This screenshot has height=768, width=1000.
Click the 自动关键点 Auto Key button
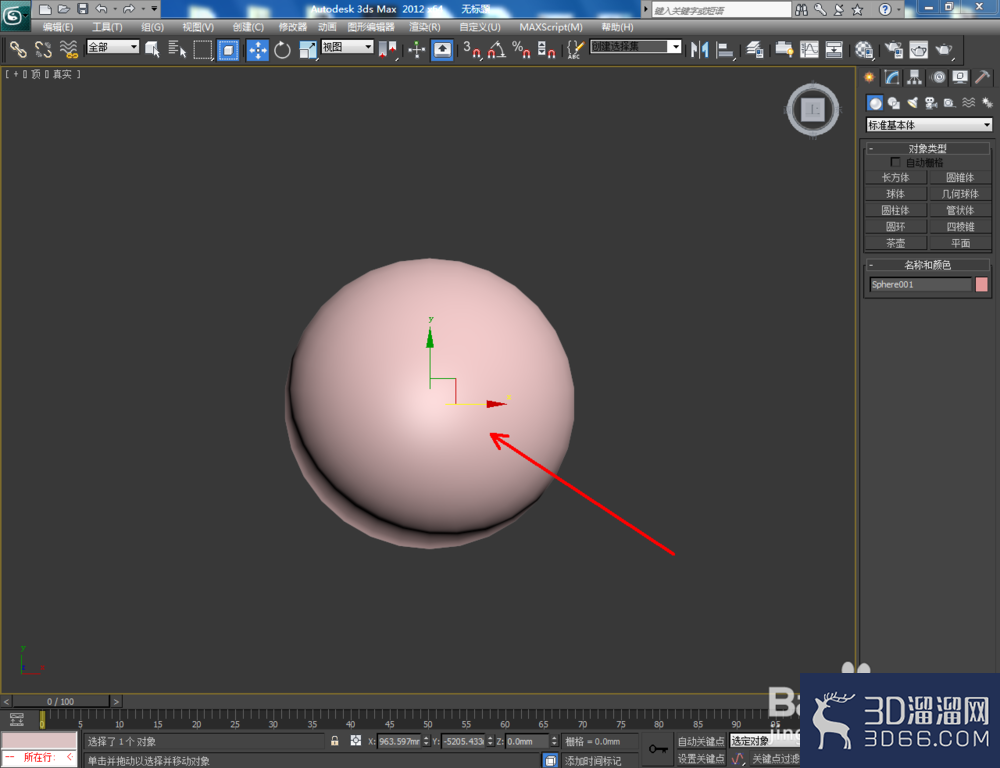[x=701, y=741]
